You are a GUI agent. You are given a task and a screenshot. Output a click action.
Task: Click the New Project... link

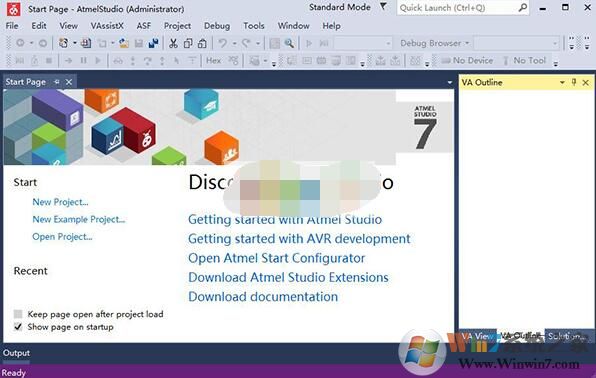pos(60,202)
